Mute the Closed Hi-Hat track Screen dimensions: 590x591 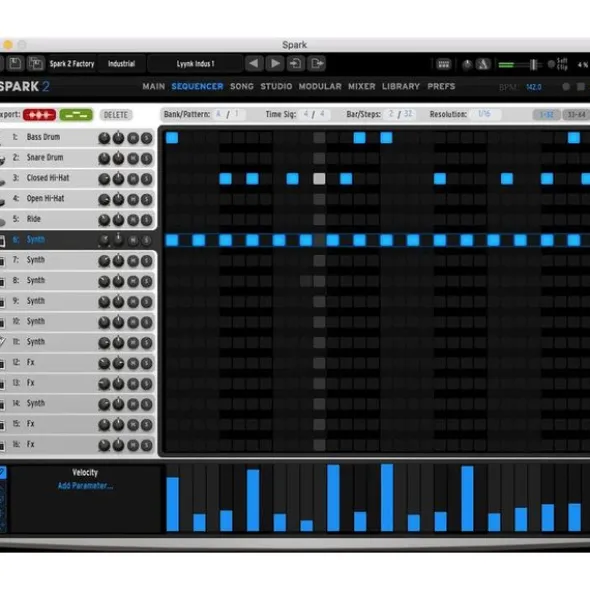[x=133, y=179]
